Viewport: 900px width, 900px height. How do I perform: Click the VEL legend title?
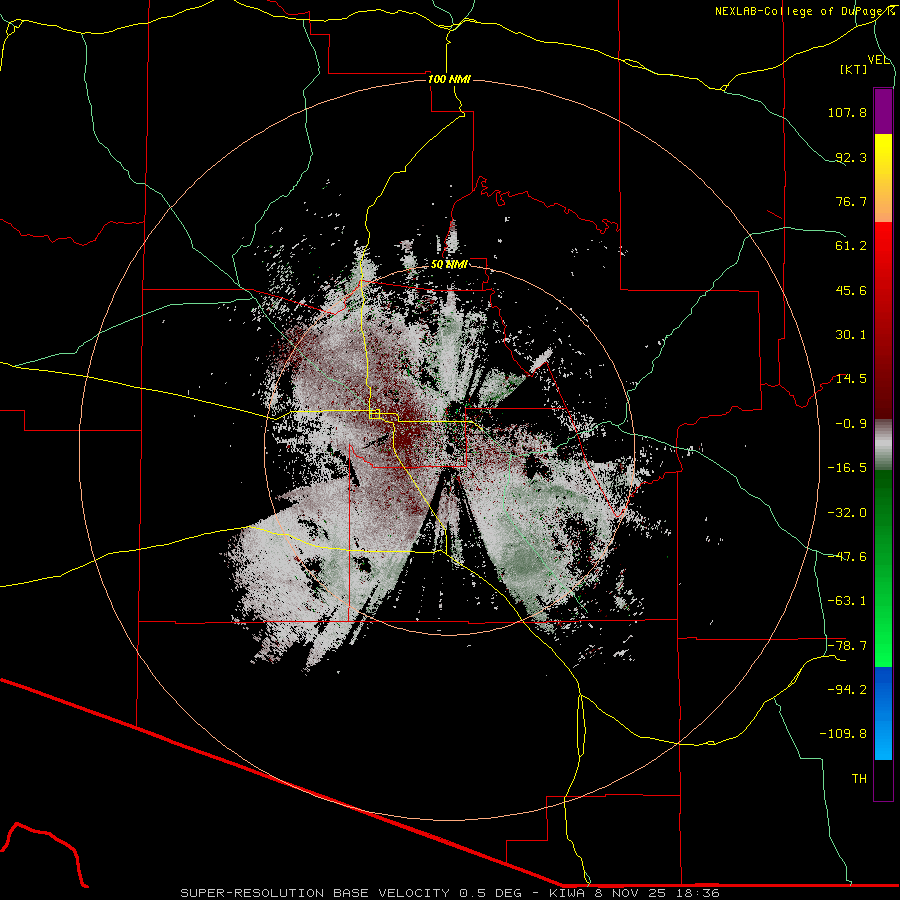(x=879, y=60)
